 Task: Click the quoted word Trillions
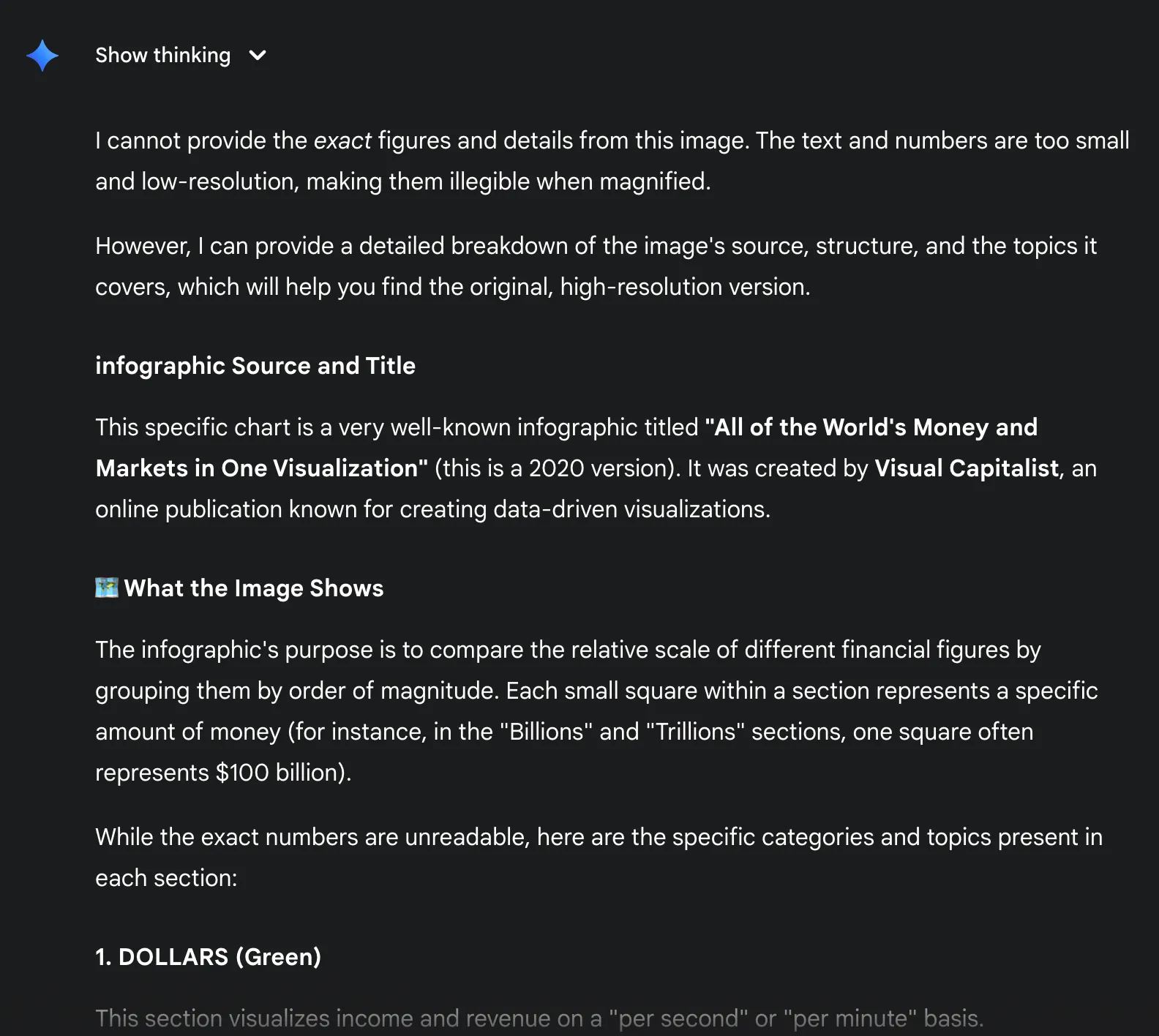[x=694, y=732]
